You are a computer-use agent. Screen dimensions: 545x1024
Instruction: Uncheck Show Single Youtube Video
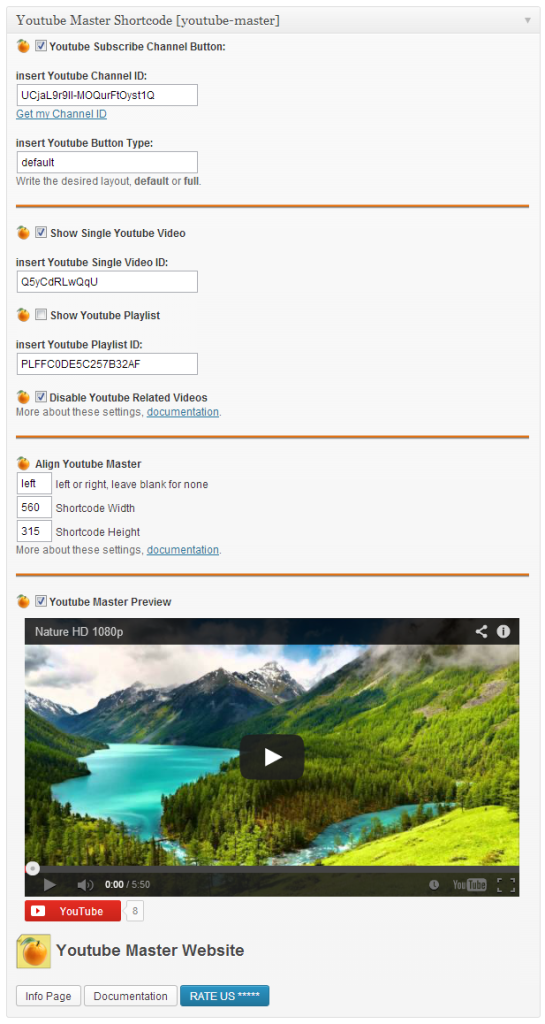pyautogui.click(x=41, y=232)
